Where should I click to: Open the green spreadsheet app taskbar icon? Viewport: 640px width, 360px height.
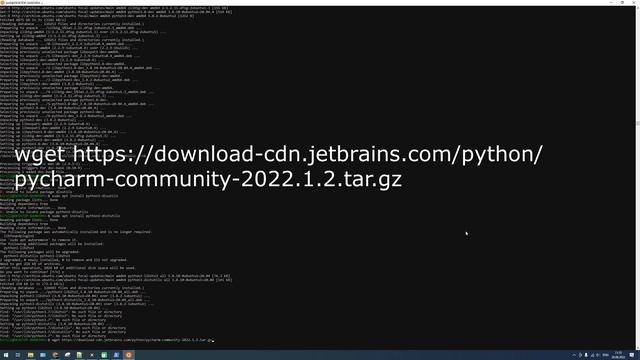click(x=104, y=355)
